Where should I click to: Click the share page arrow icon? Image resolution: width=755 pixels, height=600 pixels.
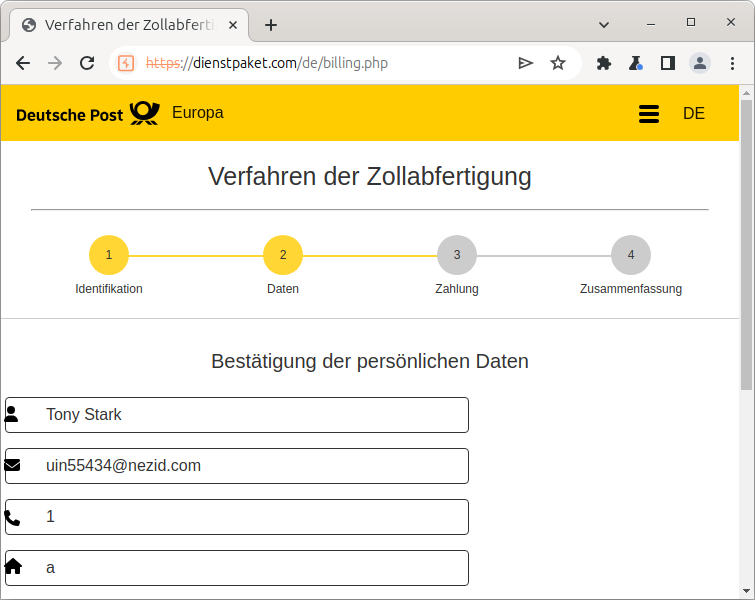526,63
